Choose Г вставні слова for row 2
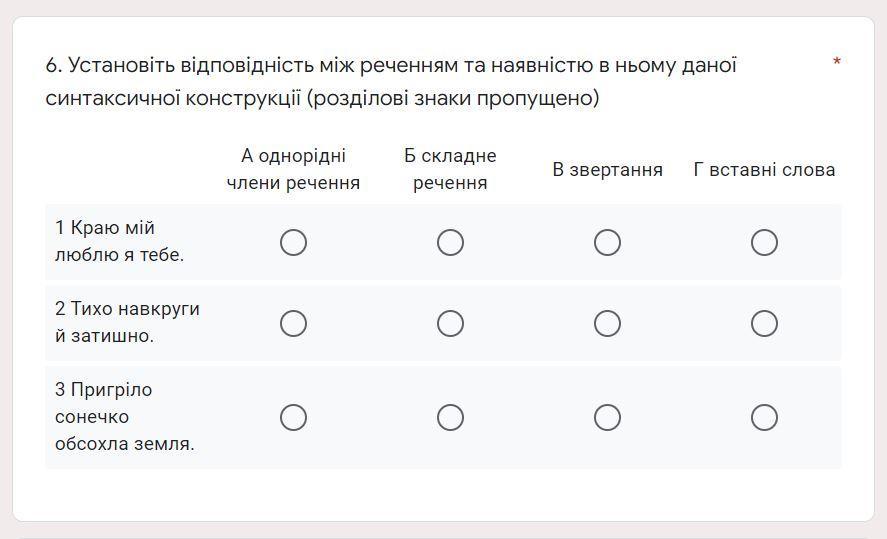Viewport: 887px width, 539px height. 764,324
